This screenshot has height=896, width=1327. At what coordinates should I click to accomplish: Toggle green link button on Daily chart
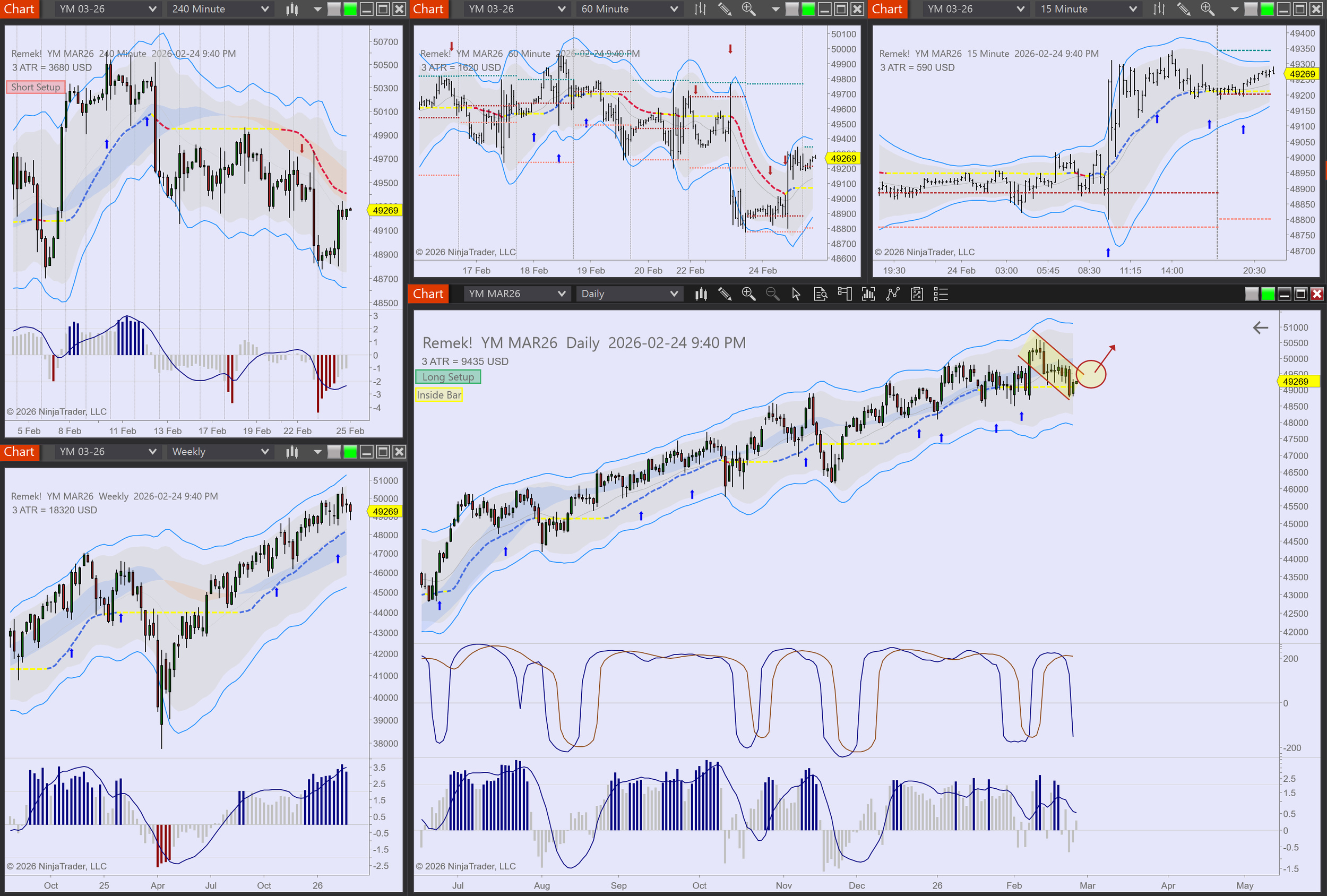(x=1268, y=294)
